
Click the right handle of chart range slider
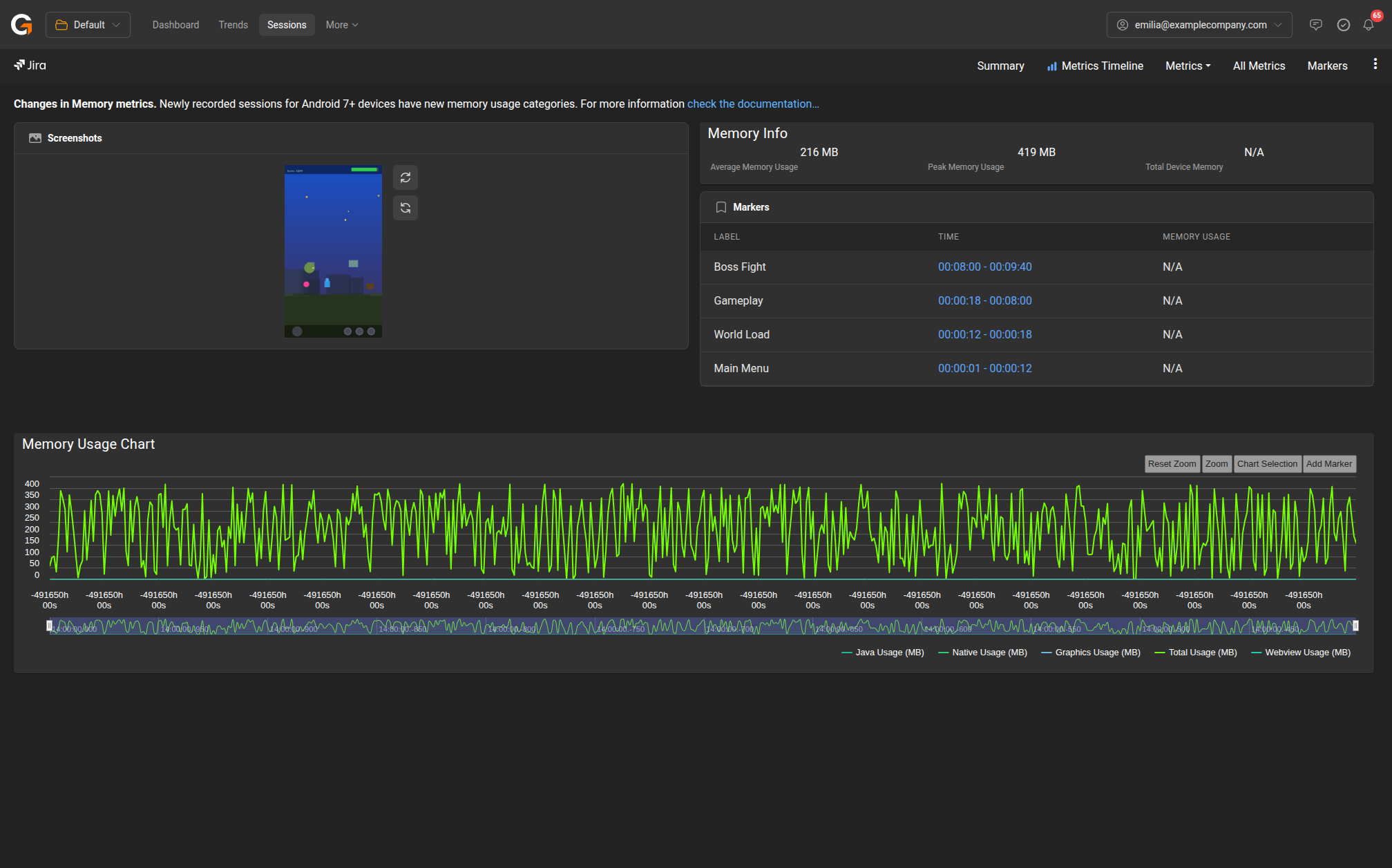click(x=1355, y=626)
